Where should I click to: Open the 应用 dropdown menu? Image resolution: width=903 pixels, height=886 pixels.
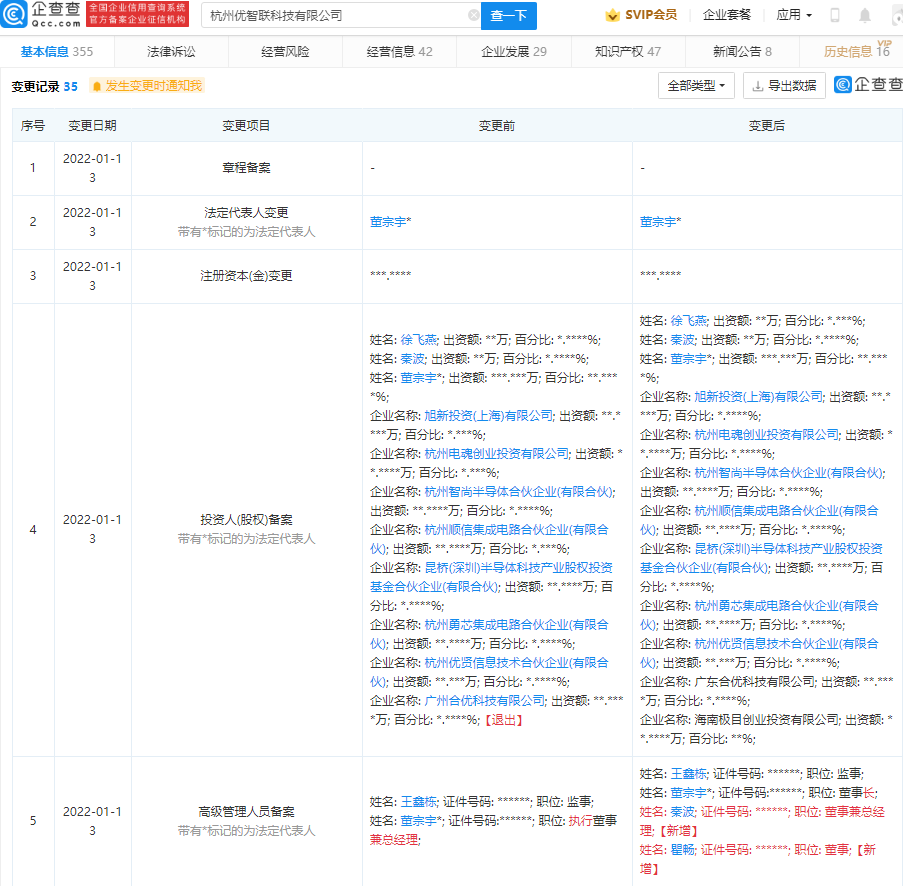tap(794, 15)
